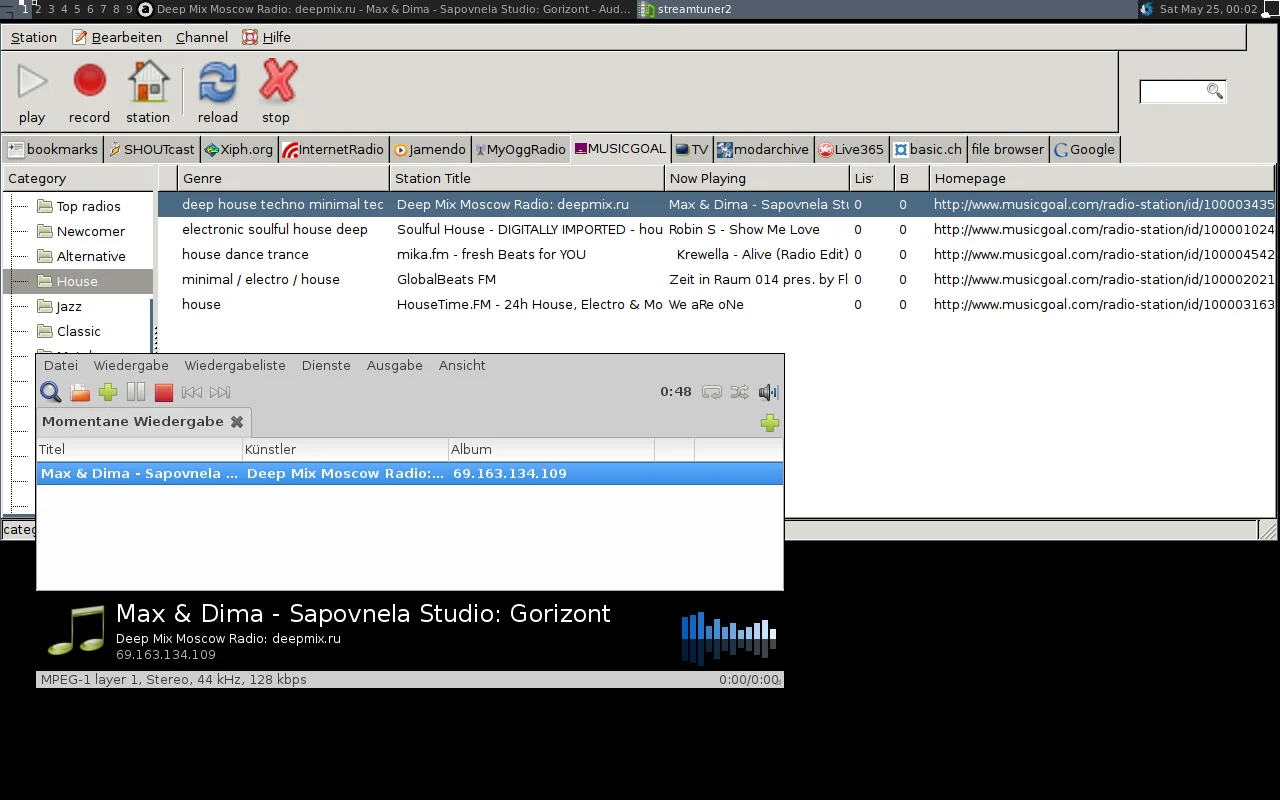Sort by the Now Playing column header

click(x=757, y=178)
